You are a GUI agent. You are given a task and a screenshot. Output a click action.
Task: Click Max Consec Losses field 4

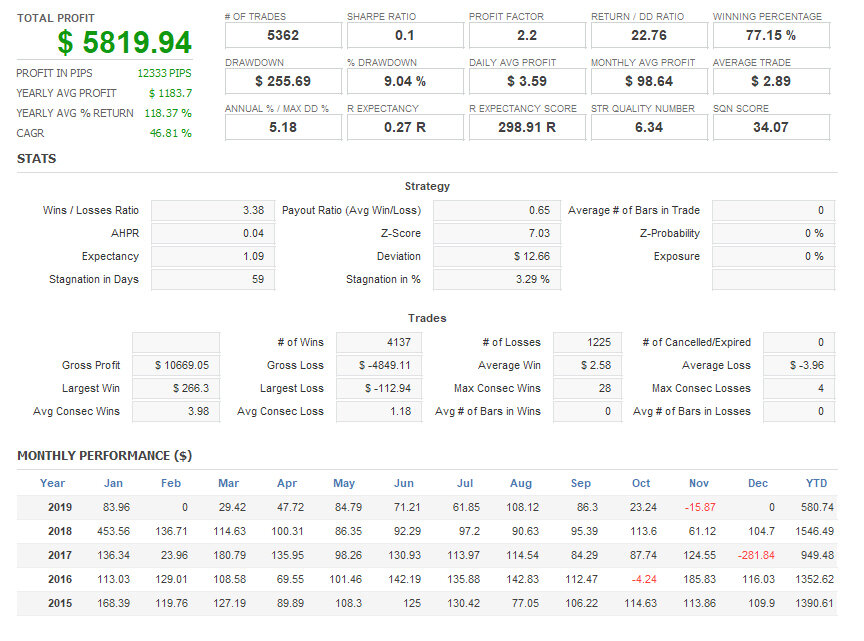(799, 389)
